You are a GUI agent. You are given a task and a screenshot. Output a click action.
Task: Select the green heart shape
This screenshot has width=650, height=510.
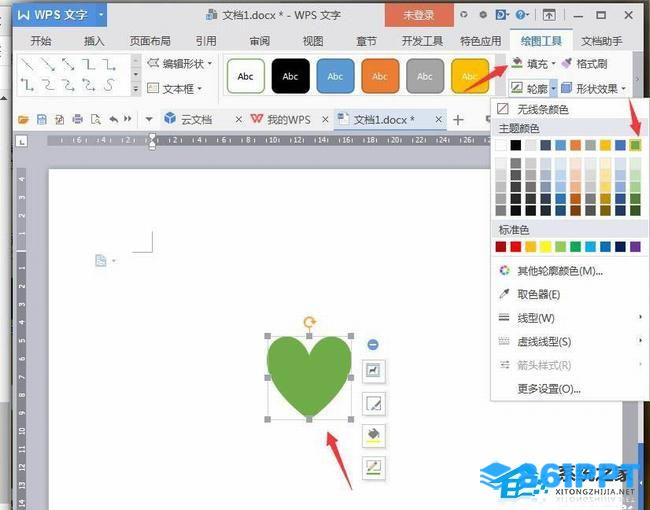pyautogui.click(x=309, y=376)
